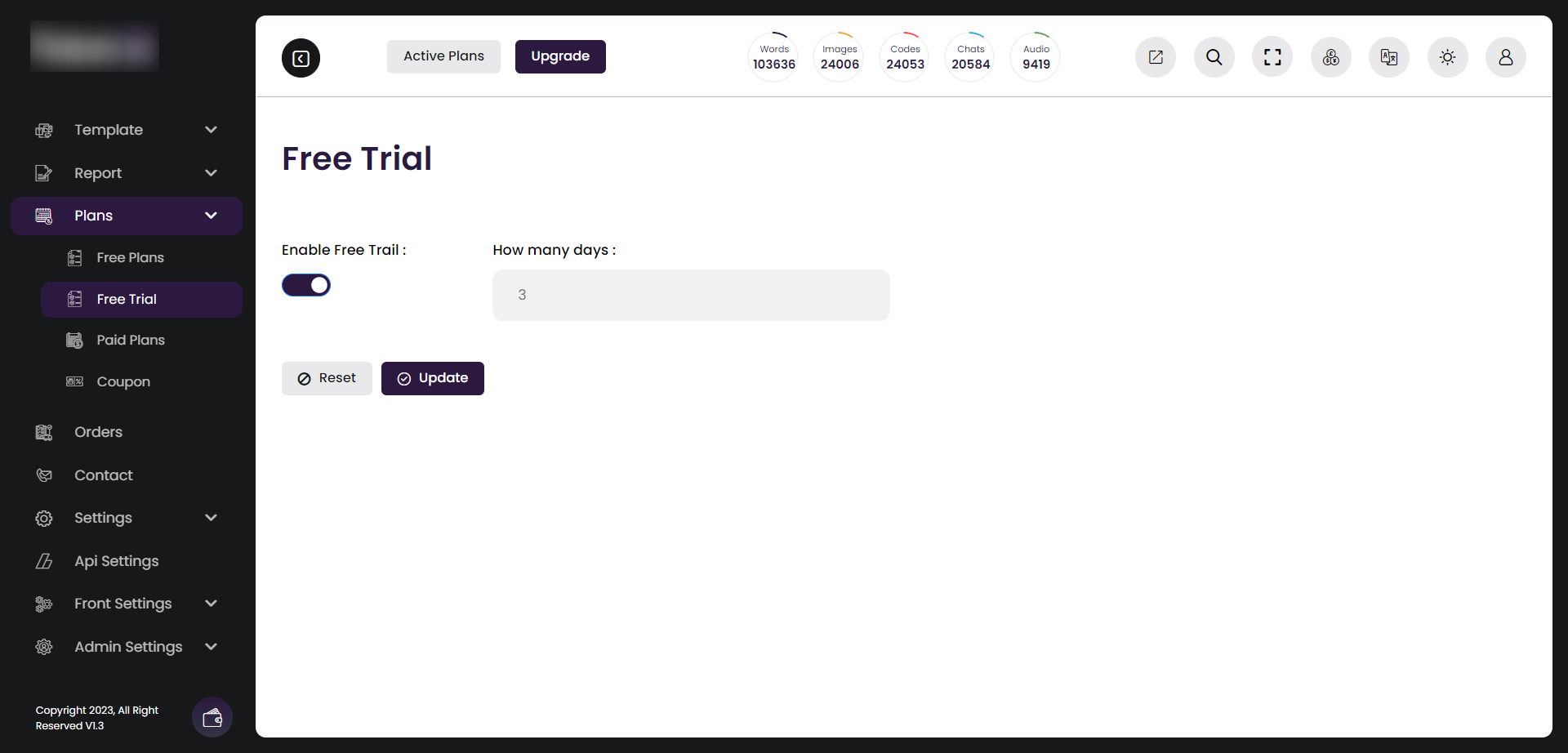Select Paid Plans in the sidebar

pos(131,340)
